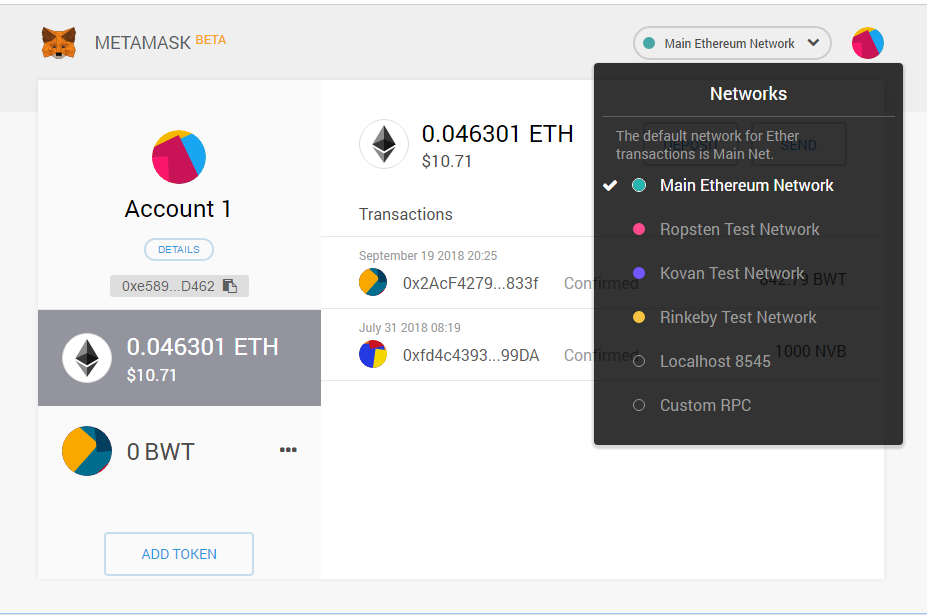Click the MetaMask fox logo
Image resolution: width=927 pixels, height=616 pixels.
[59, 43]
